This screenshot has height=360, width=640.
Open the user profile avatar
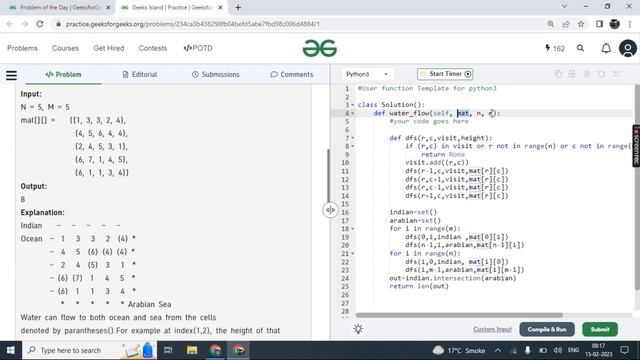click(x=628, y=48)
